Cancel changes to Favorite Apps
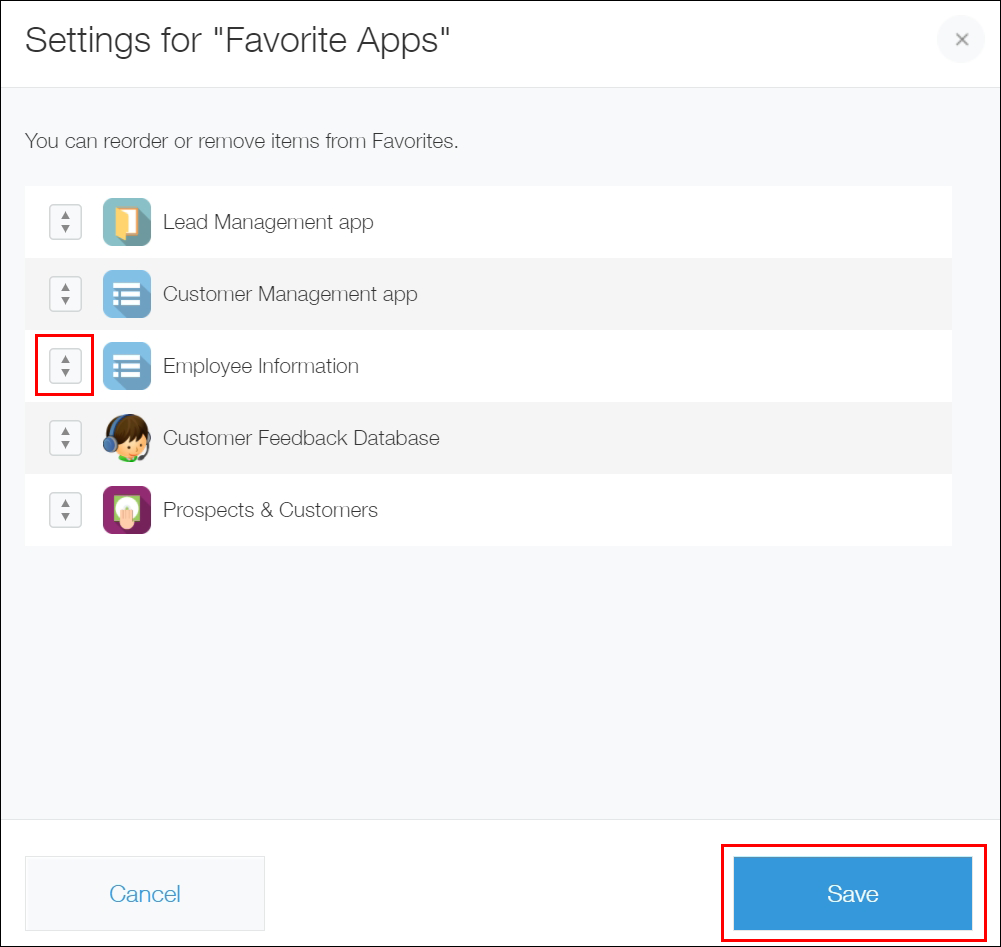 point(144,893)
